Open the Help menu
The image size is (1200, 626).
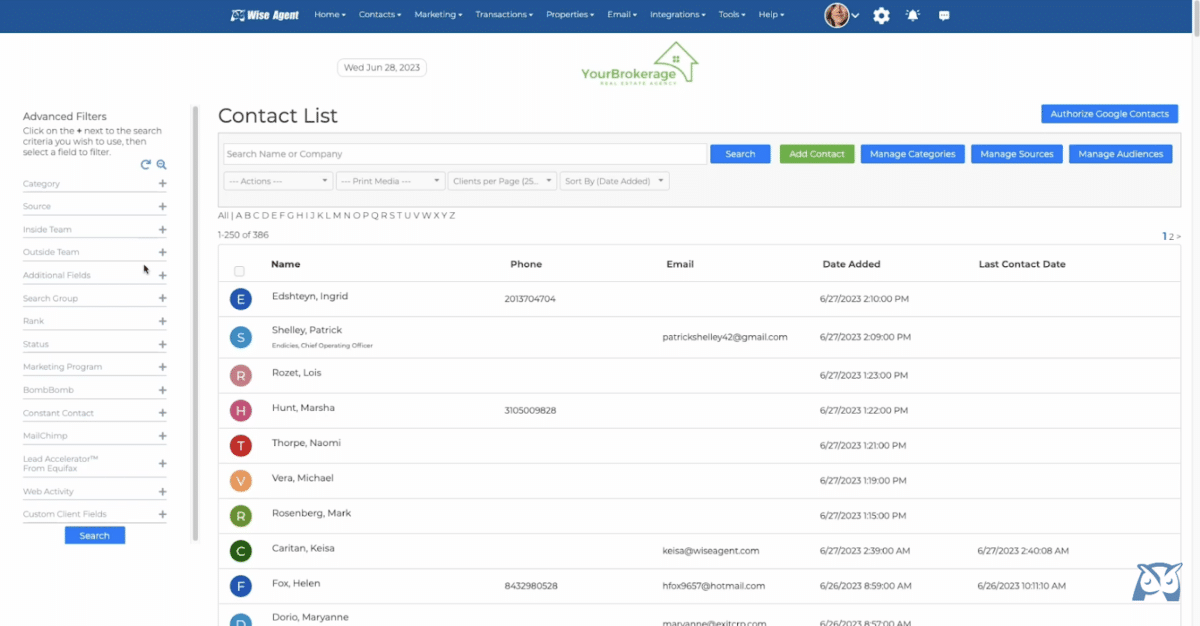[771, 15]
